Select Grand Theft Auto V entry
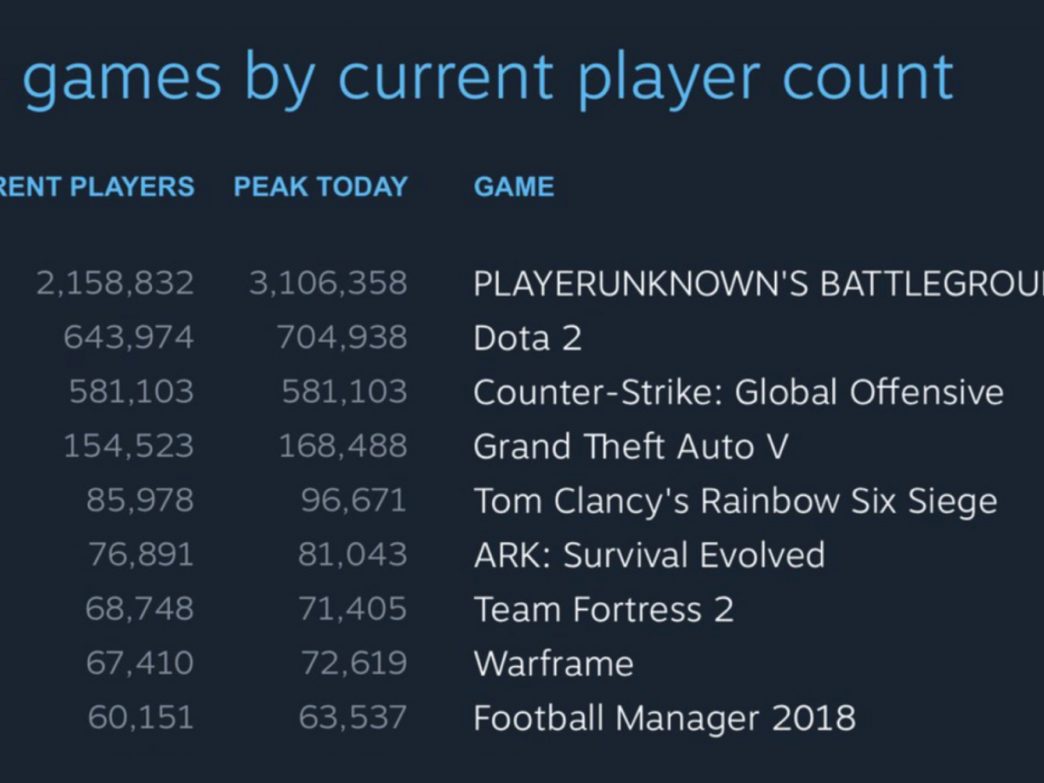Screen dimensions: 1044x783 coord(631,446)
